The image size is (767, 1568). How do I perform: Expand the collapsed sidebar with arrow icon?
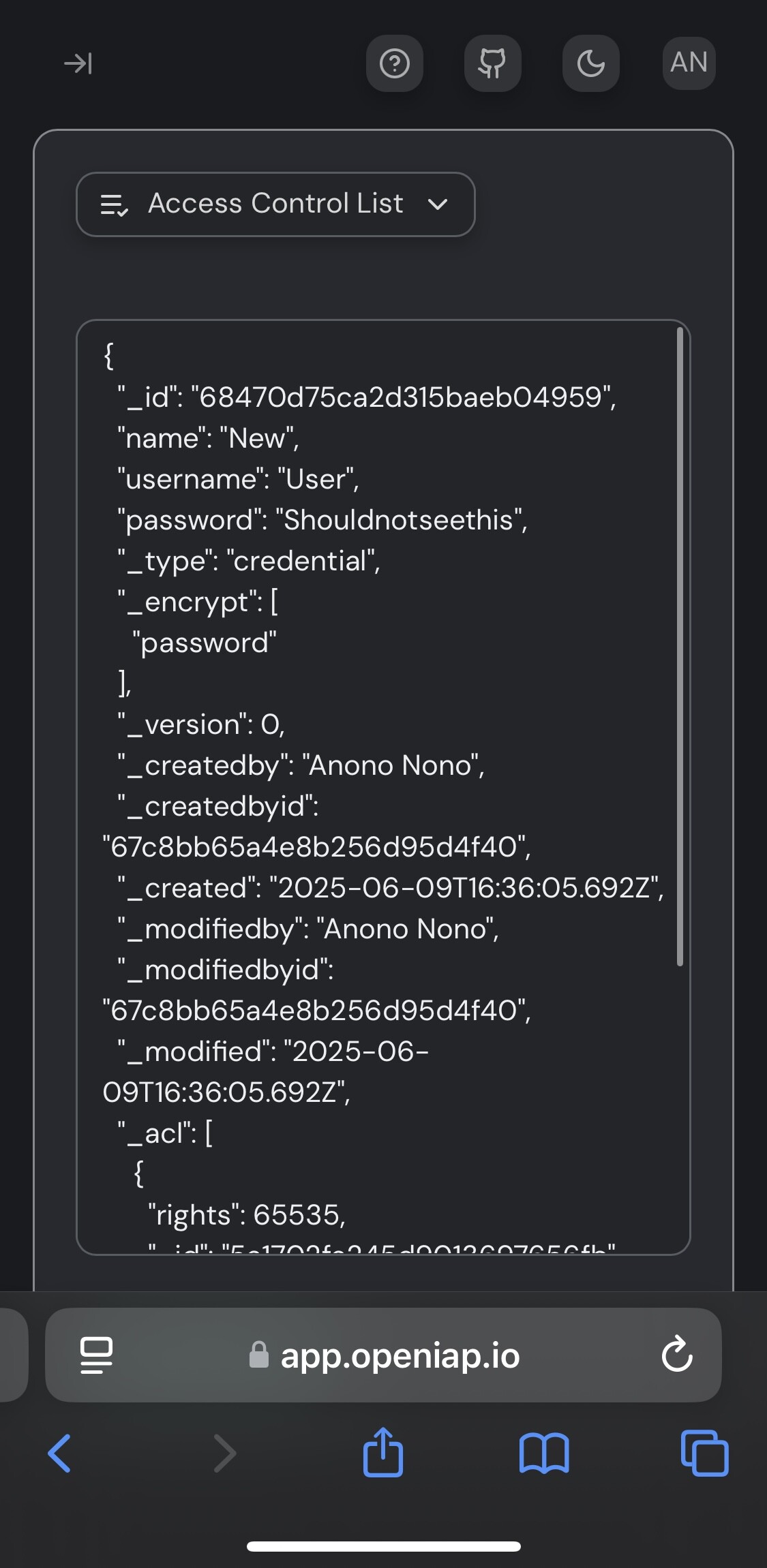pos(78,63)
